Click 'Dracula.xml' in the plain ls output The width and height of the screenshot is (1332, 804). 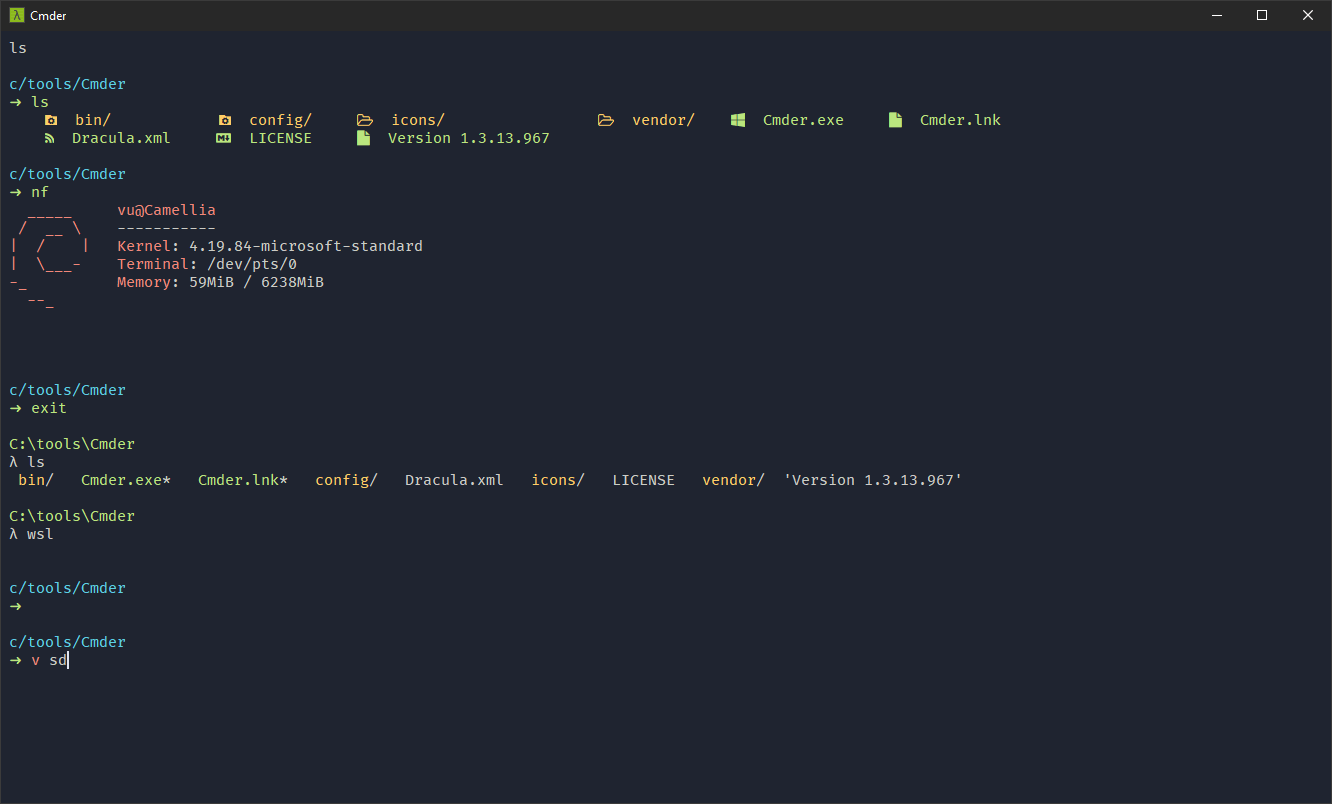(454, 480)
